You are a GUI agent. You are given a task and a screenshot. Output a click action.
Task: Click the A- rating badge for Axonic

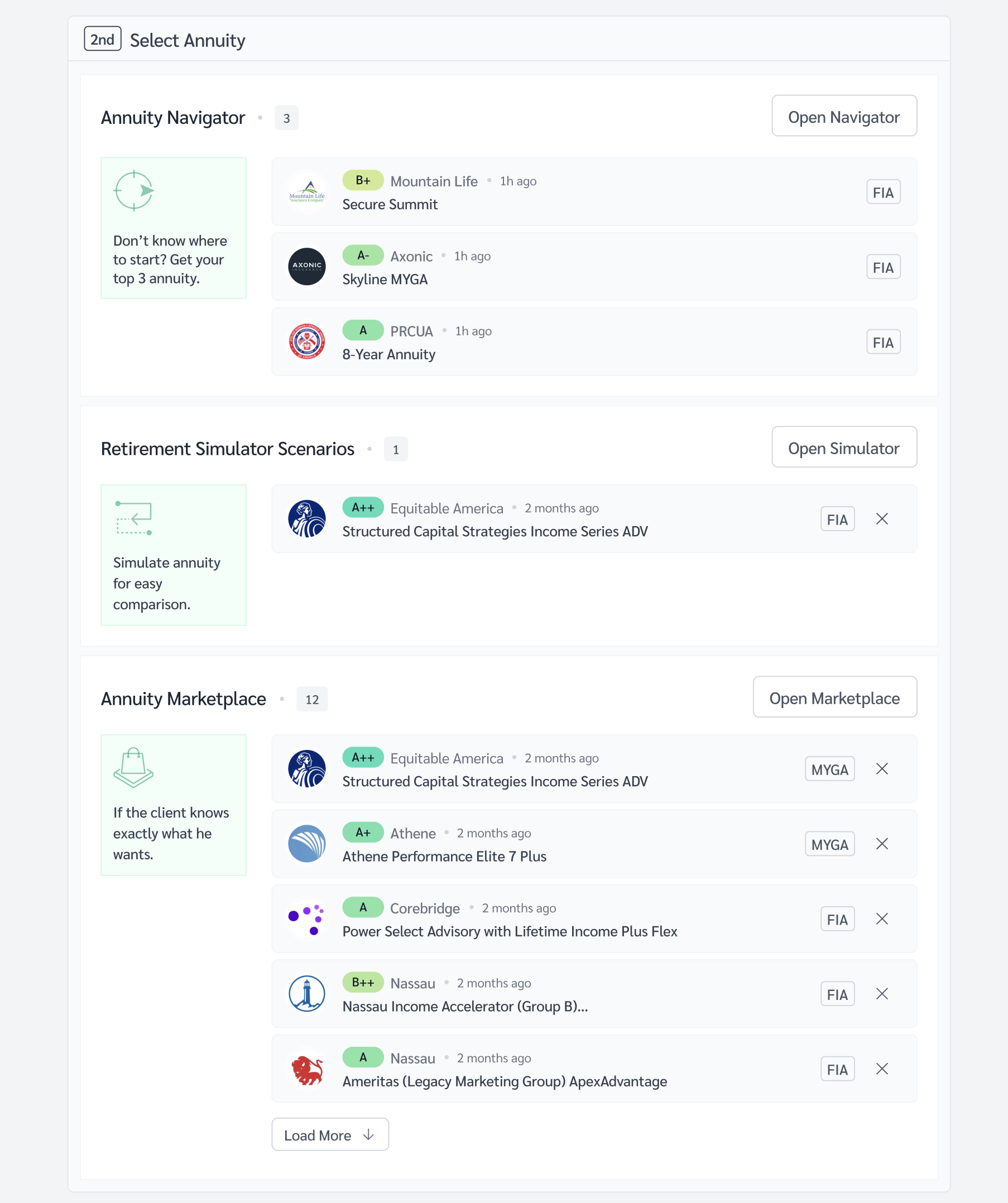363,255
